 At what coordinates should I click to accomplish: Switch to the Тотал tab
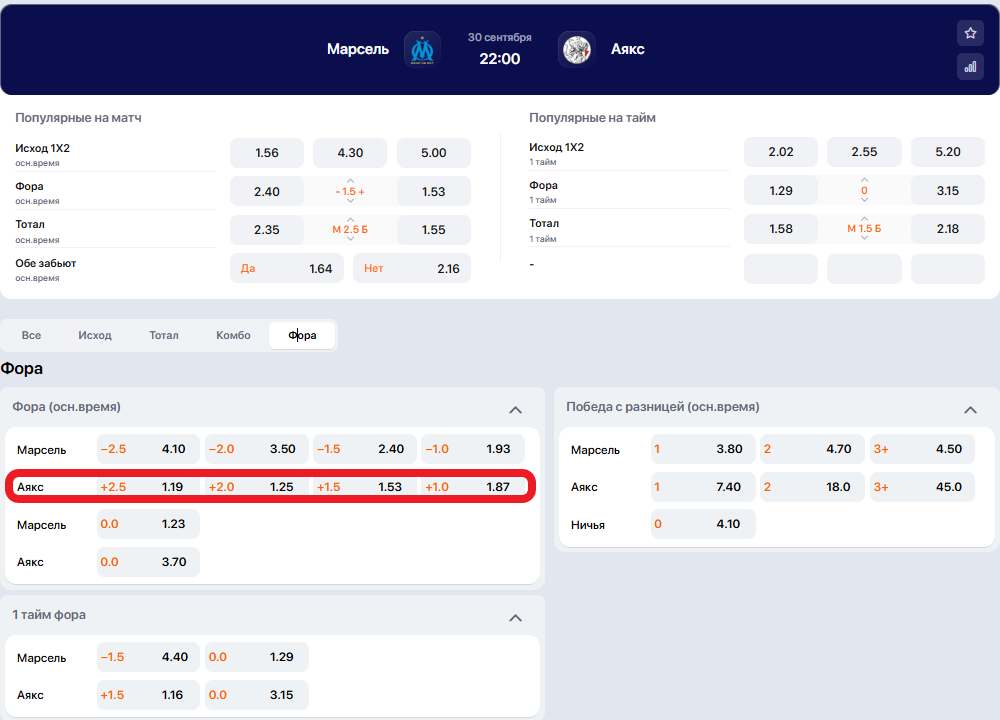pyautogui.click(x=164, y=335)
